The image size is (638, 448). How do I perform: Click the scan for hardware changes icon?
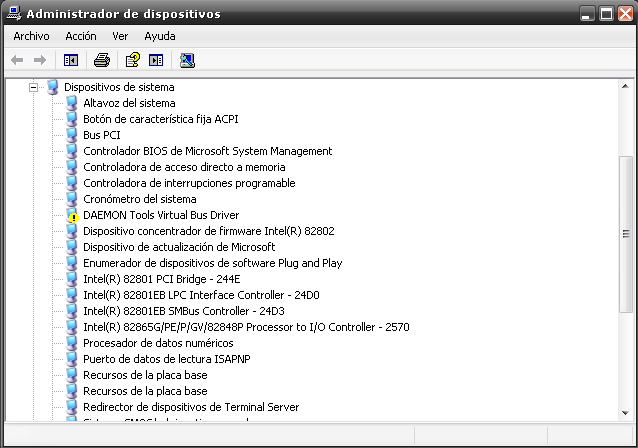click(x=187, y=60)
